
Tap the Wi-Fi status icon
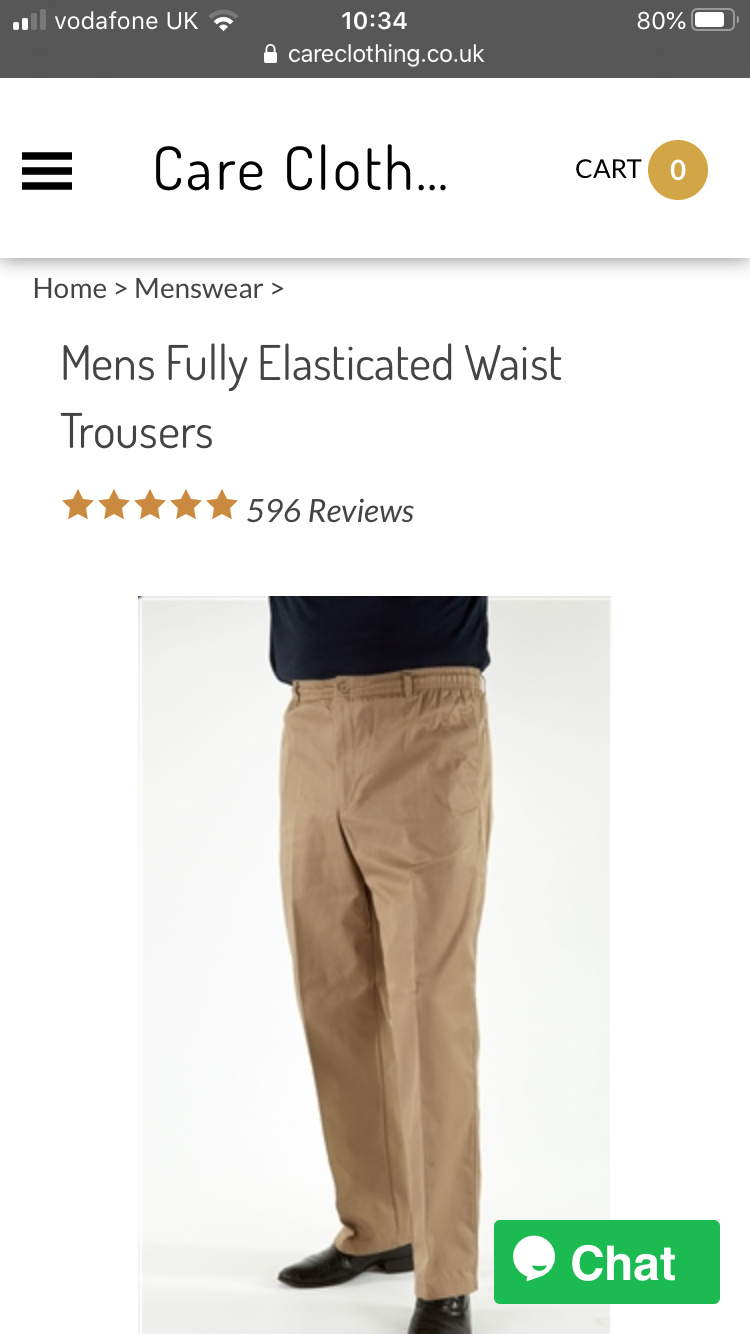(224, 20)
